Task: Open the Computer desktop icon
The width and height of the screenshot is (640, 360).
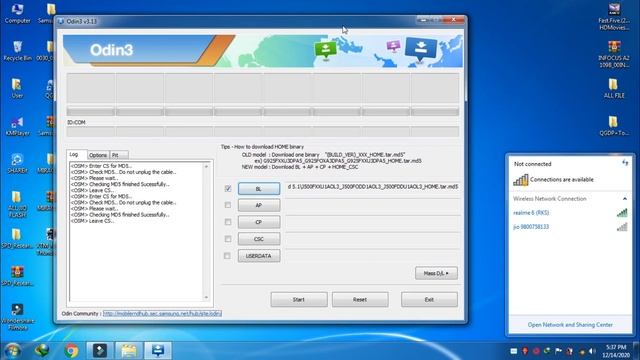Action: (x=18, y=13)
